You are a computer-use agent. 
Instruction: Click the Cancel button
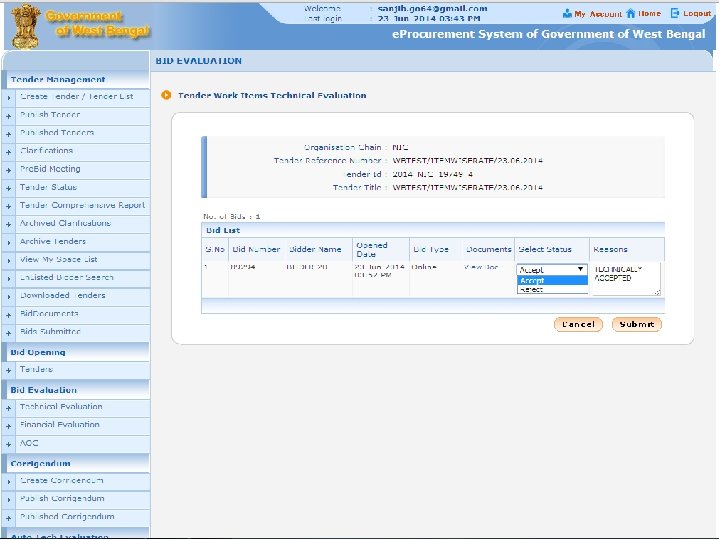pyautogui.click(x=578, y=324)
